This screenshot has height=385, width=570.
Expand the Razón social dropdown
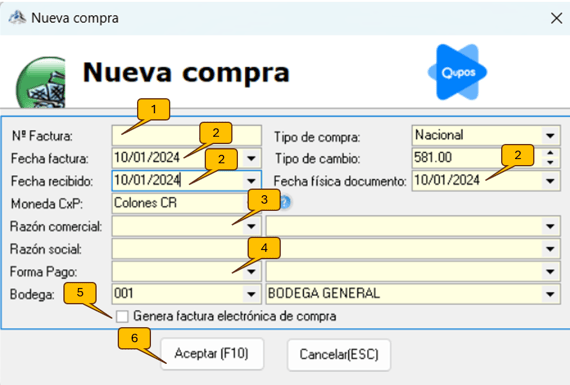click(x=550, y=249)
